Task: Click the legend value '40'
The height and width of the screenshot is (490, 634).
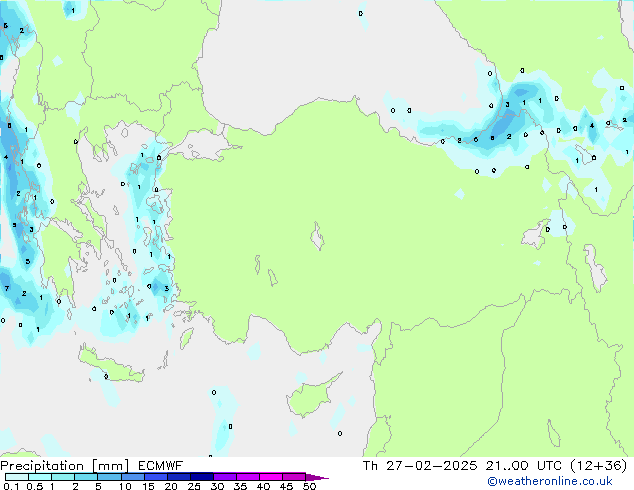Action: pos(263,486)
